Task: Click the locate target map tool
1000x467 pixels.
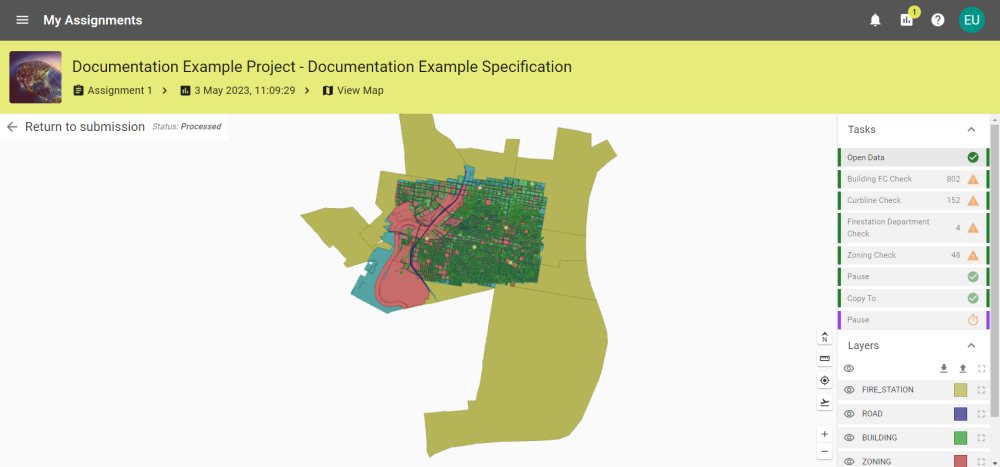Action: (825, 381)
